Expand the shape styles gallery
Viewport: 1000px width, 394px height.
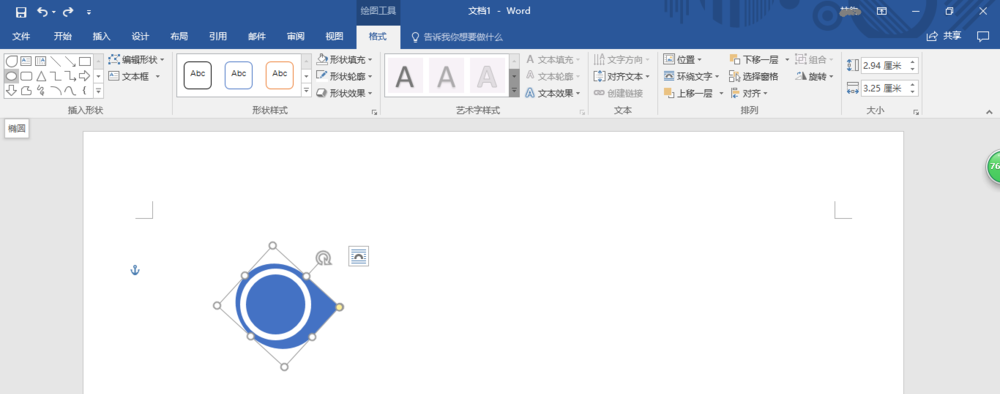[306, 91]
